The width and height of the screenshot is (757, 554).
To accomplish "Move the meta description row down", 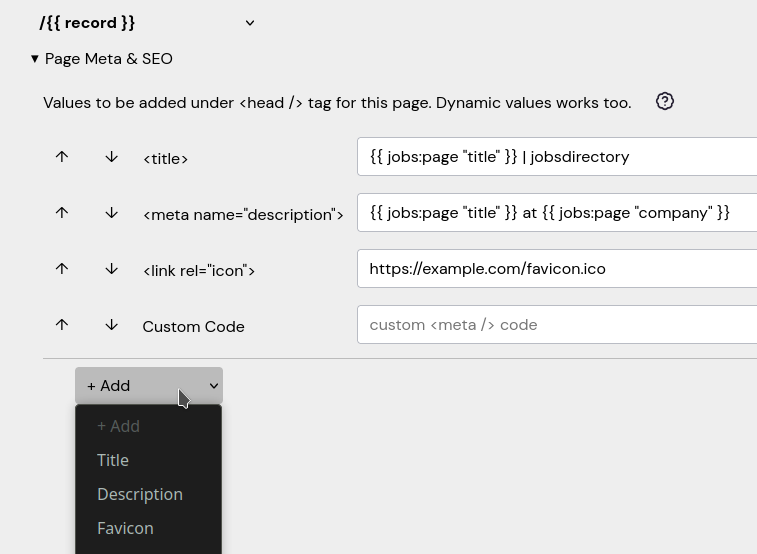I will click(x=112, y=213).
